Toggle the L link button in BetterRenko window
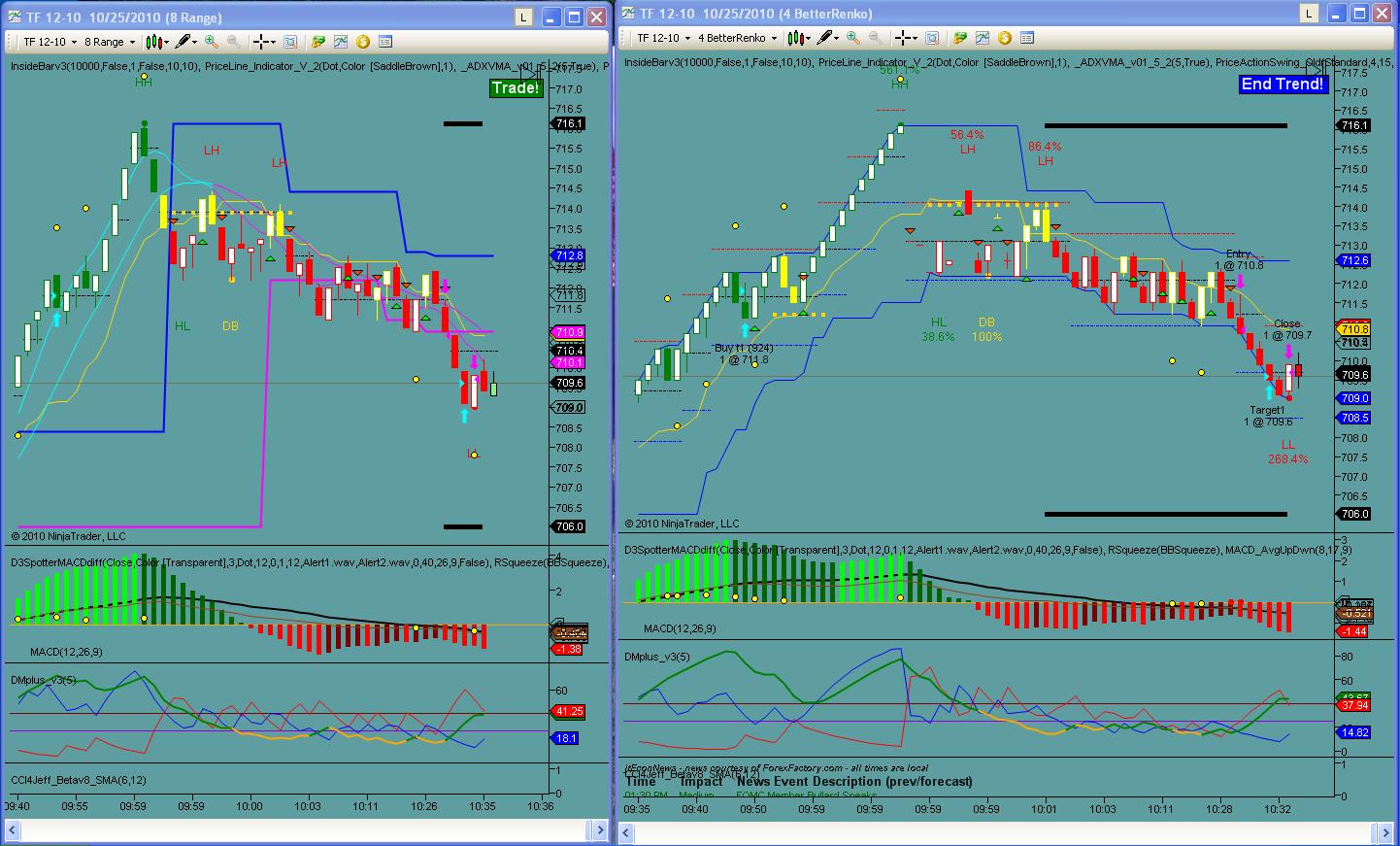Screen dimensions: 1400x846 tap(1309, 13)
